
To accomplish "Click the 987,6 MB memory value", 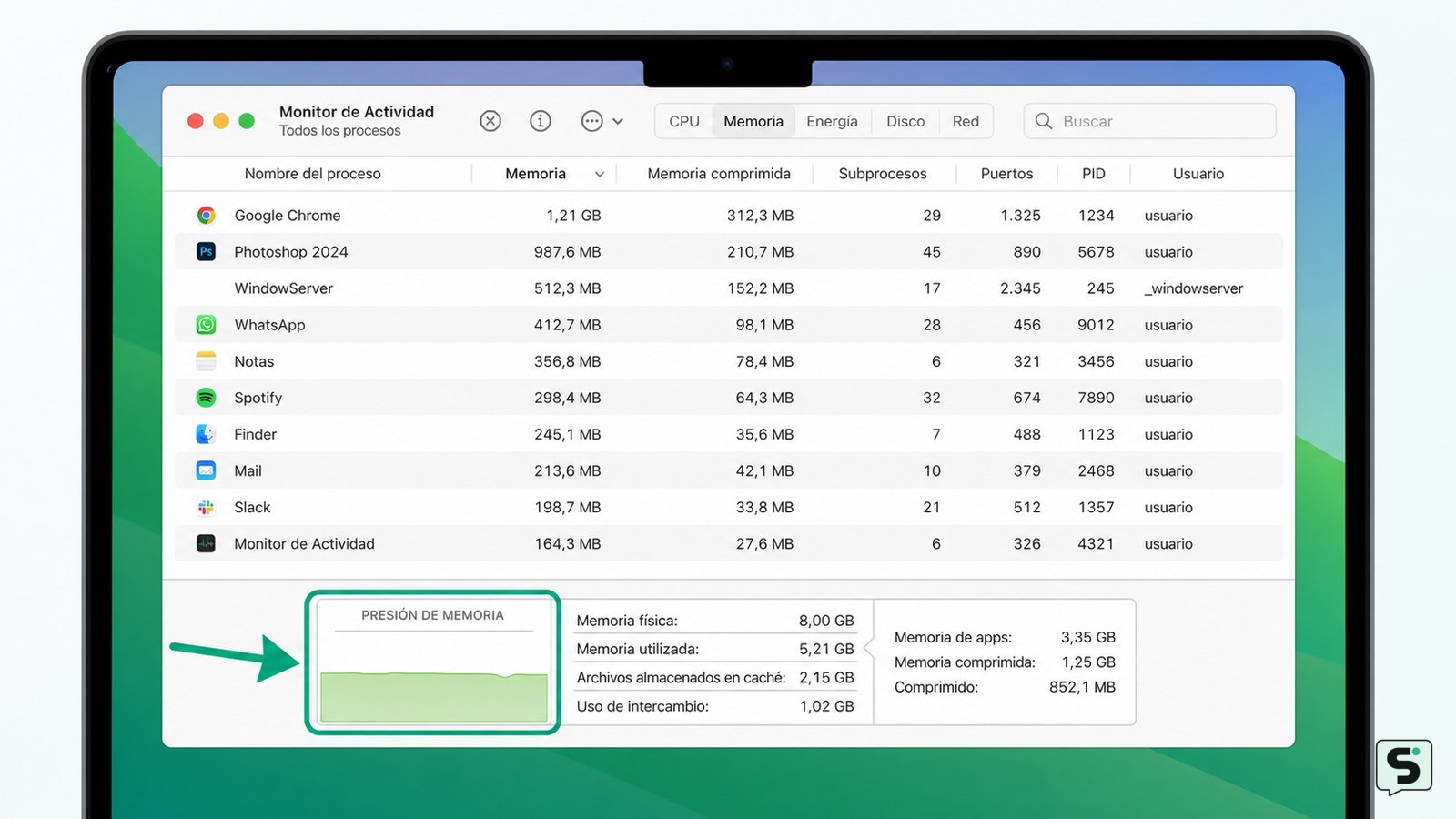I will click(x=567, y=252).
